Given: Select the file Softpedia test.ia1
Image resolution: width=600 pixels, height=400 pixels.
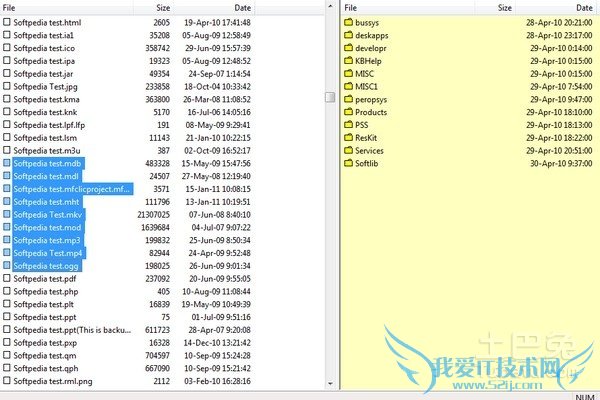Looking at the screenshot, I should [43, 35].
